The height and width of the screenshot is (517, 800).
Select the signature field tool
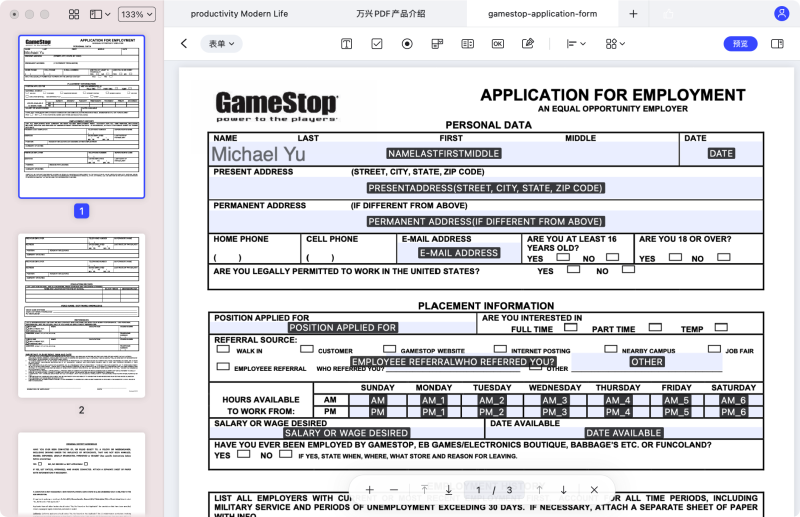click(x=528, y=44)
